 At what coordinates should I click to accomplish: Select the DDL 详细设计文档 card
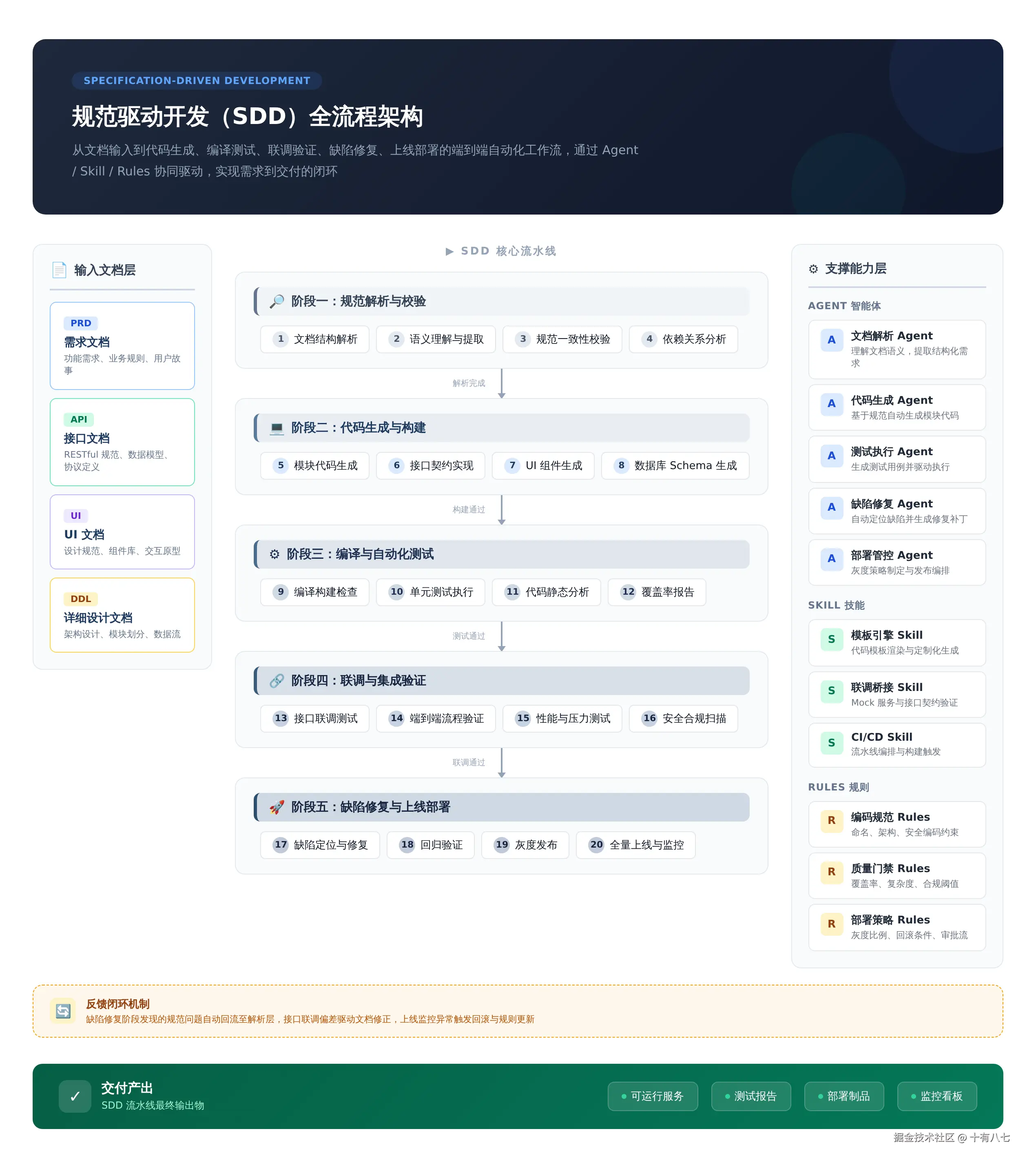click(x=122, y=615)
